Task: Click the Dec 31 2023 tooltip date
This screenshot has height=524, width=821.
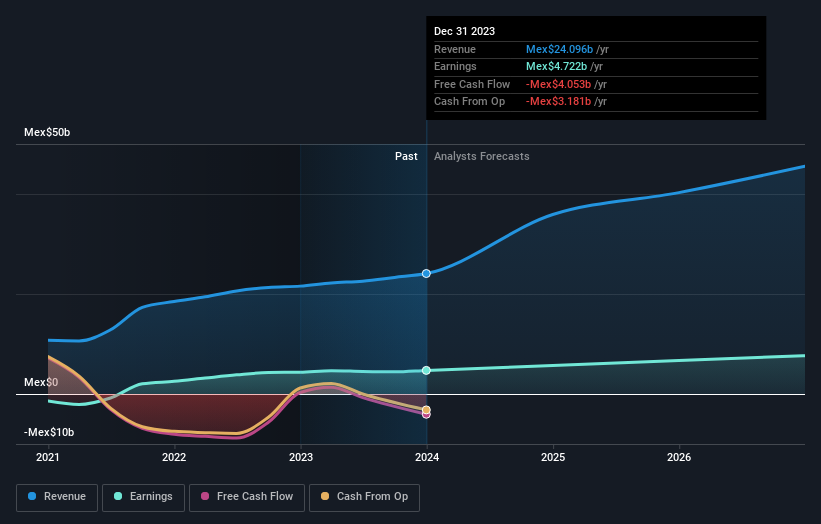Action: point(464,31)
